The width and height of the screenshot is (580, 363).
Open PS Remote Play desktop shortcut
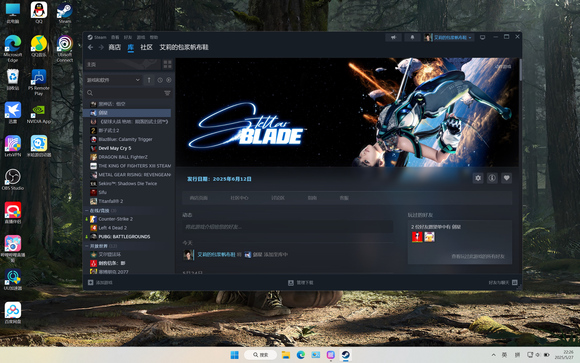click(39, 82)
